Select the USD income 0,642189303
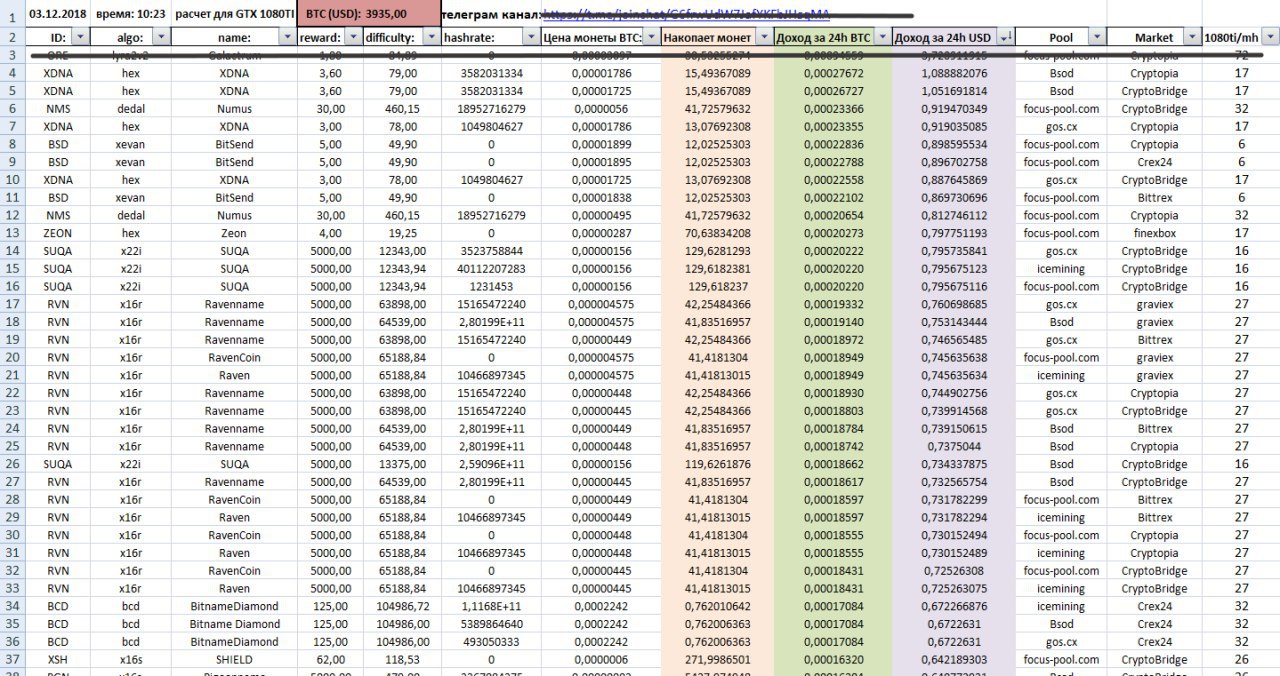Viewport: 1280px width, 676px height. (953, 660)
